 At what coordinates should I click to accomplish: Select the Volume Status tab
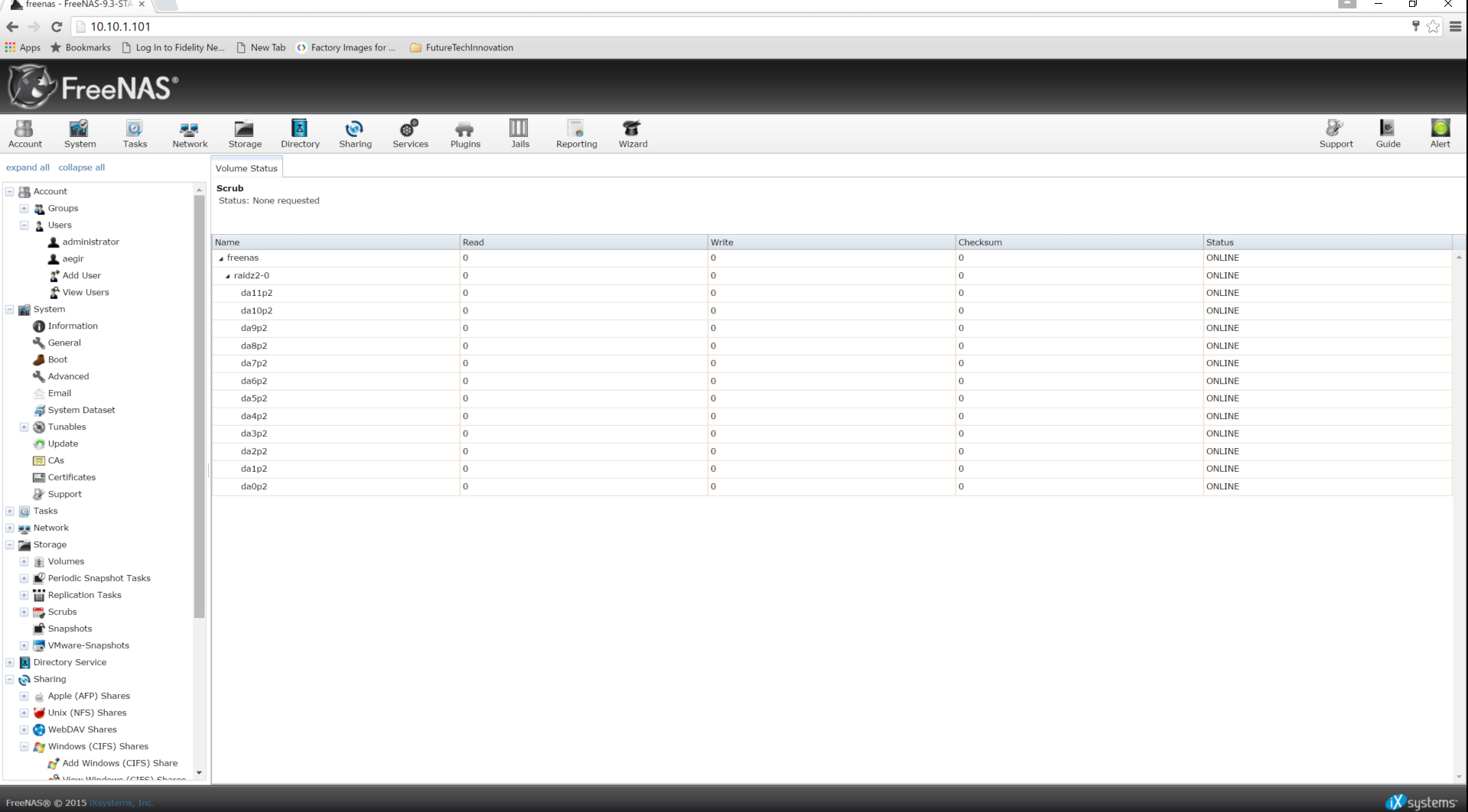pyautogui.click(x=246, y=168)
